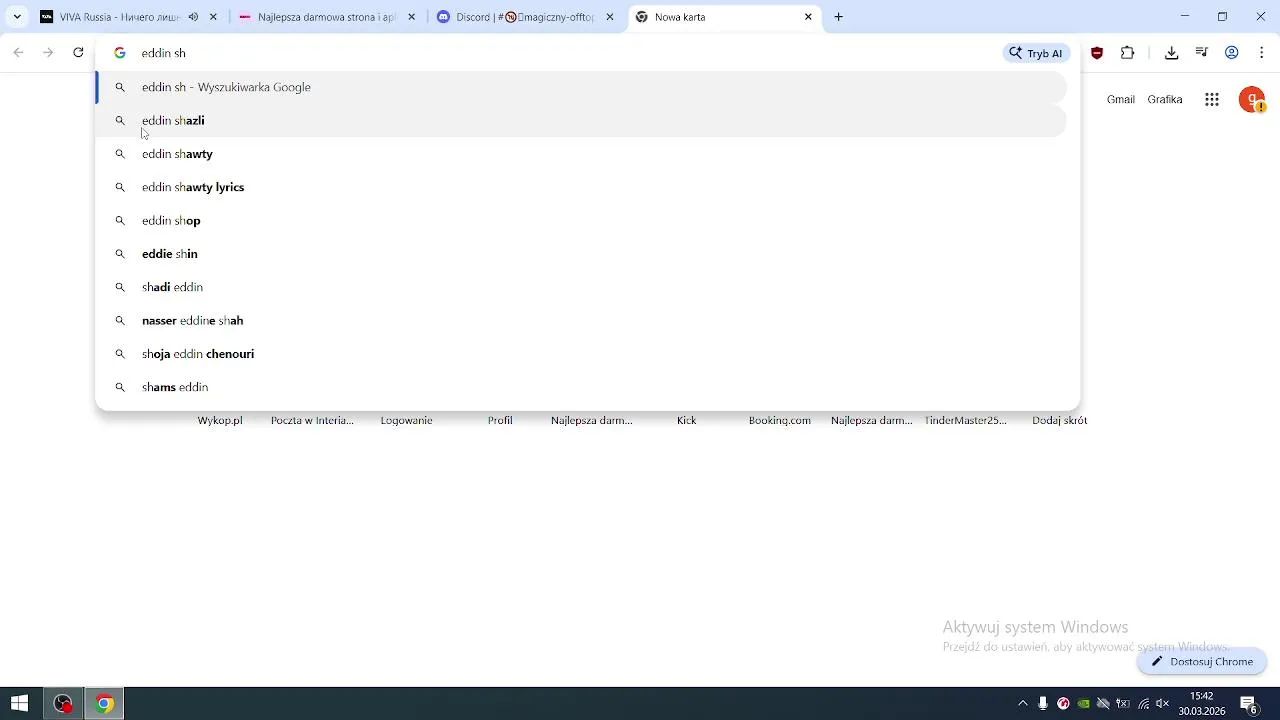Close the Najlepsza darmowa strona tab
This screenshot has height=720, width=1280.
coord(412,17)
